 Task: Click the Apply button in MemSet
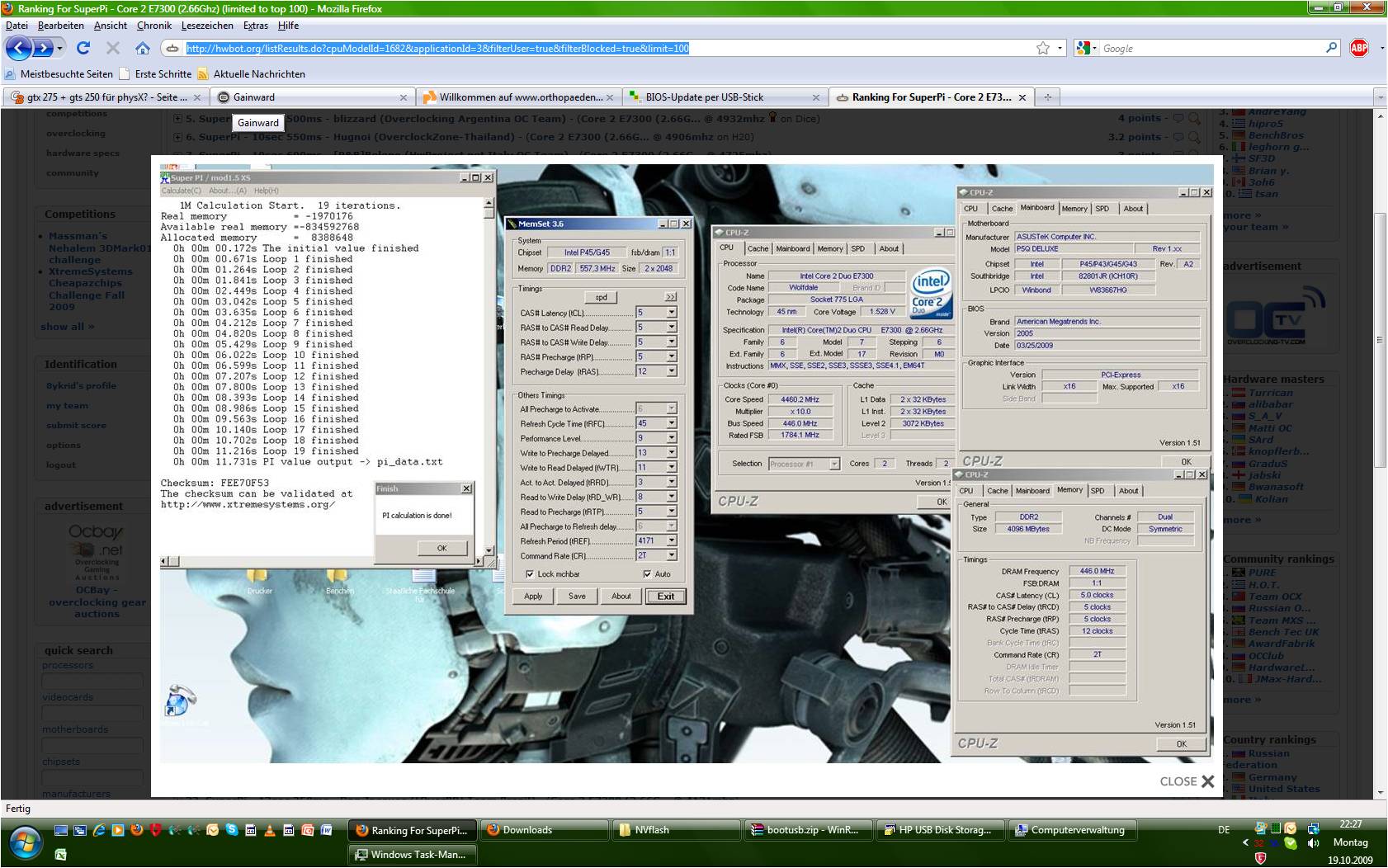tap(533, 597)
